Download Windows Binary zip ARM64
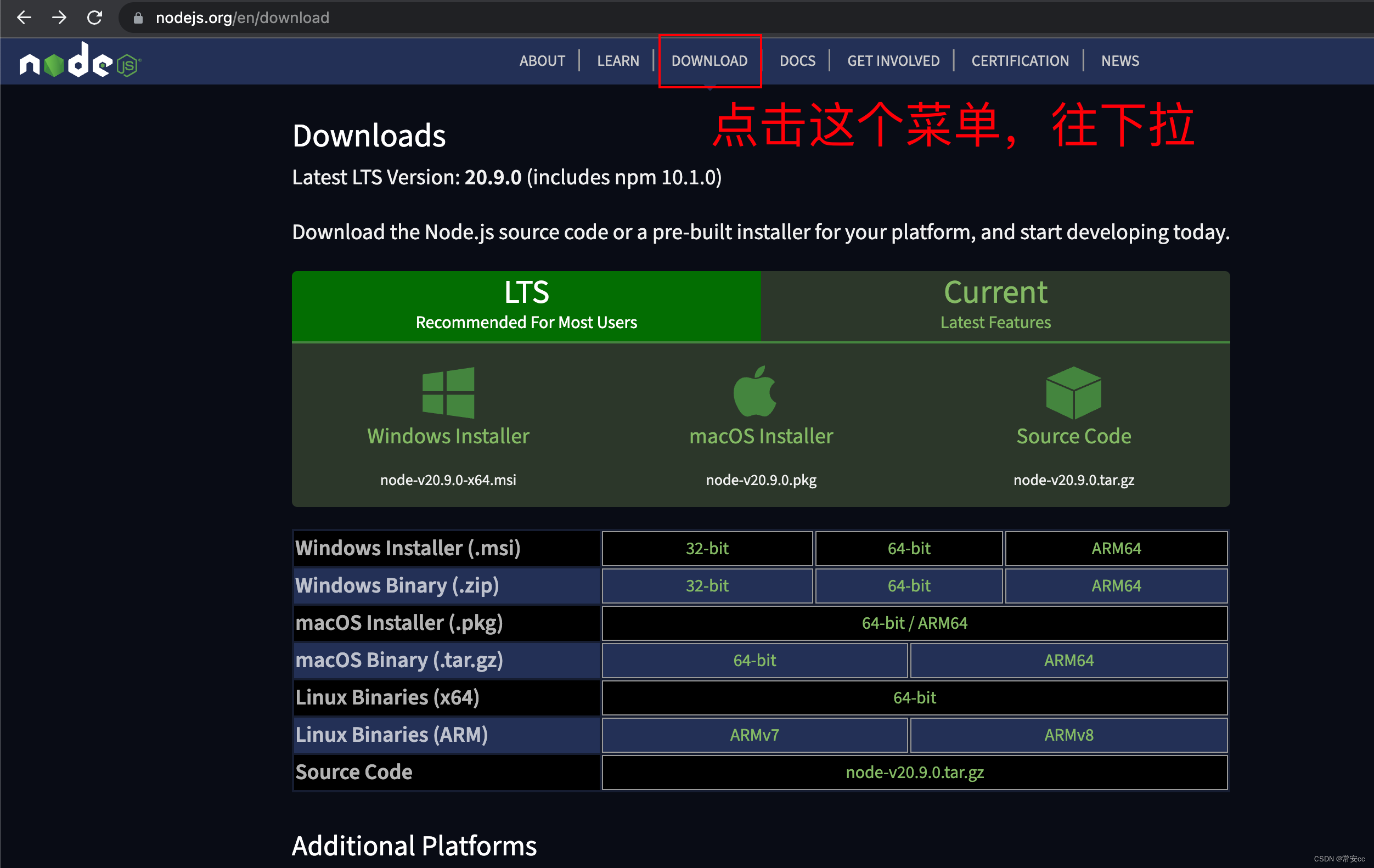The height and width of the screenshot is (868, 1374). point(1116,586)
